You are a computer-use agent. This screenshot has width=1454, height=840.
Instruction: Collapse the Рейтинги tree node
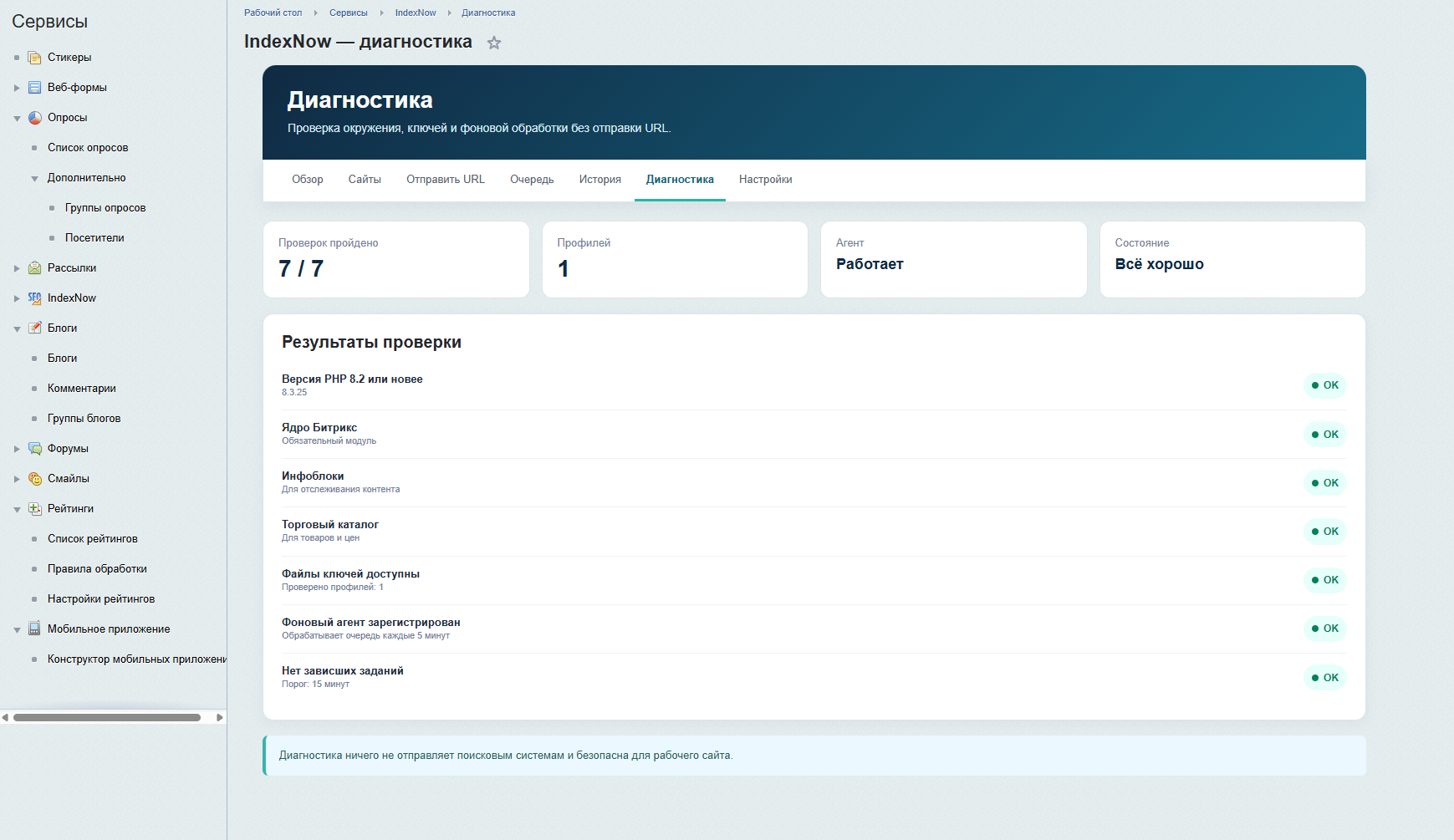[x=17, y=510]
